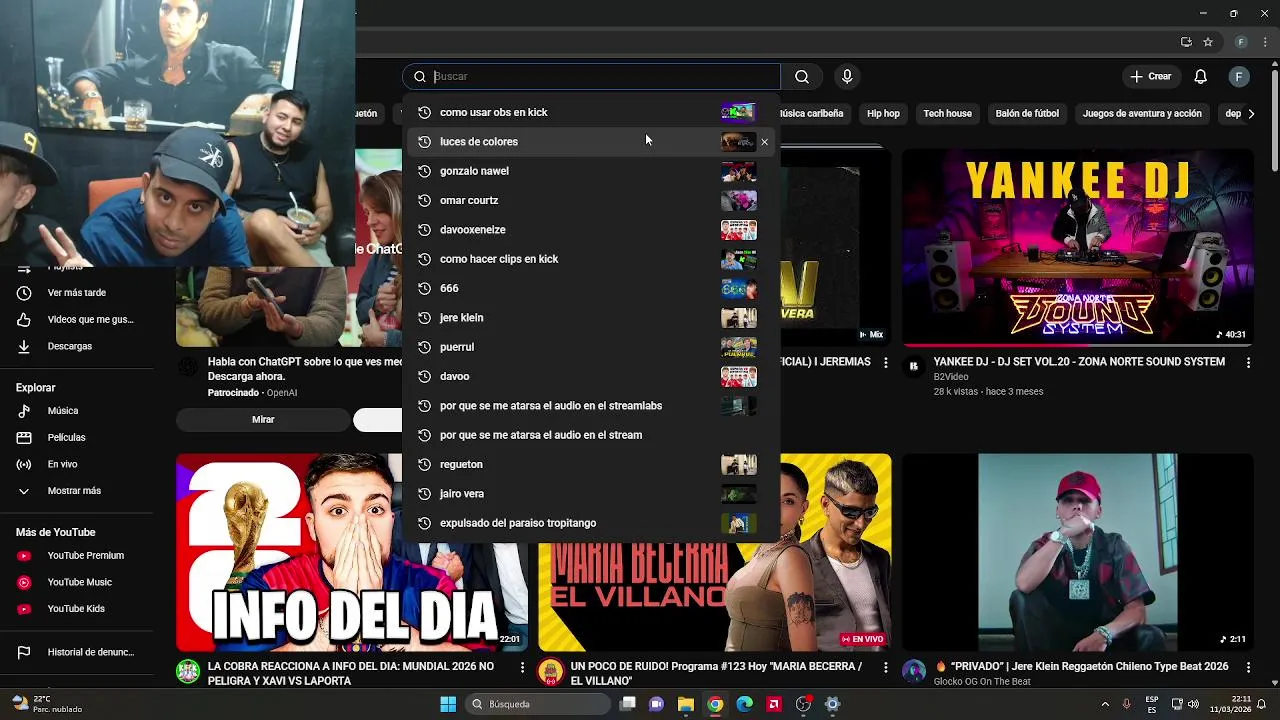Click the Buscar search input field
This screenshot has height=720, width=1280.
[x=592, y=77]
